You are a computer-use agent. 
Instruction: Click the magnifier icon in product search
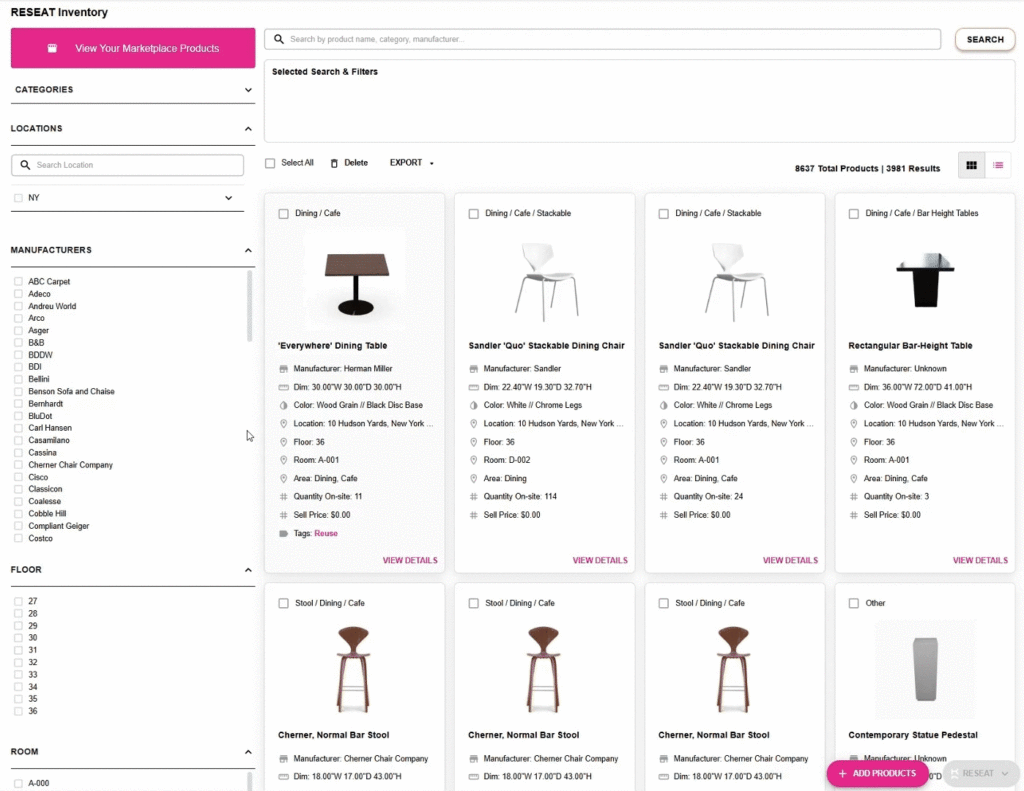(277, 39)
